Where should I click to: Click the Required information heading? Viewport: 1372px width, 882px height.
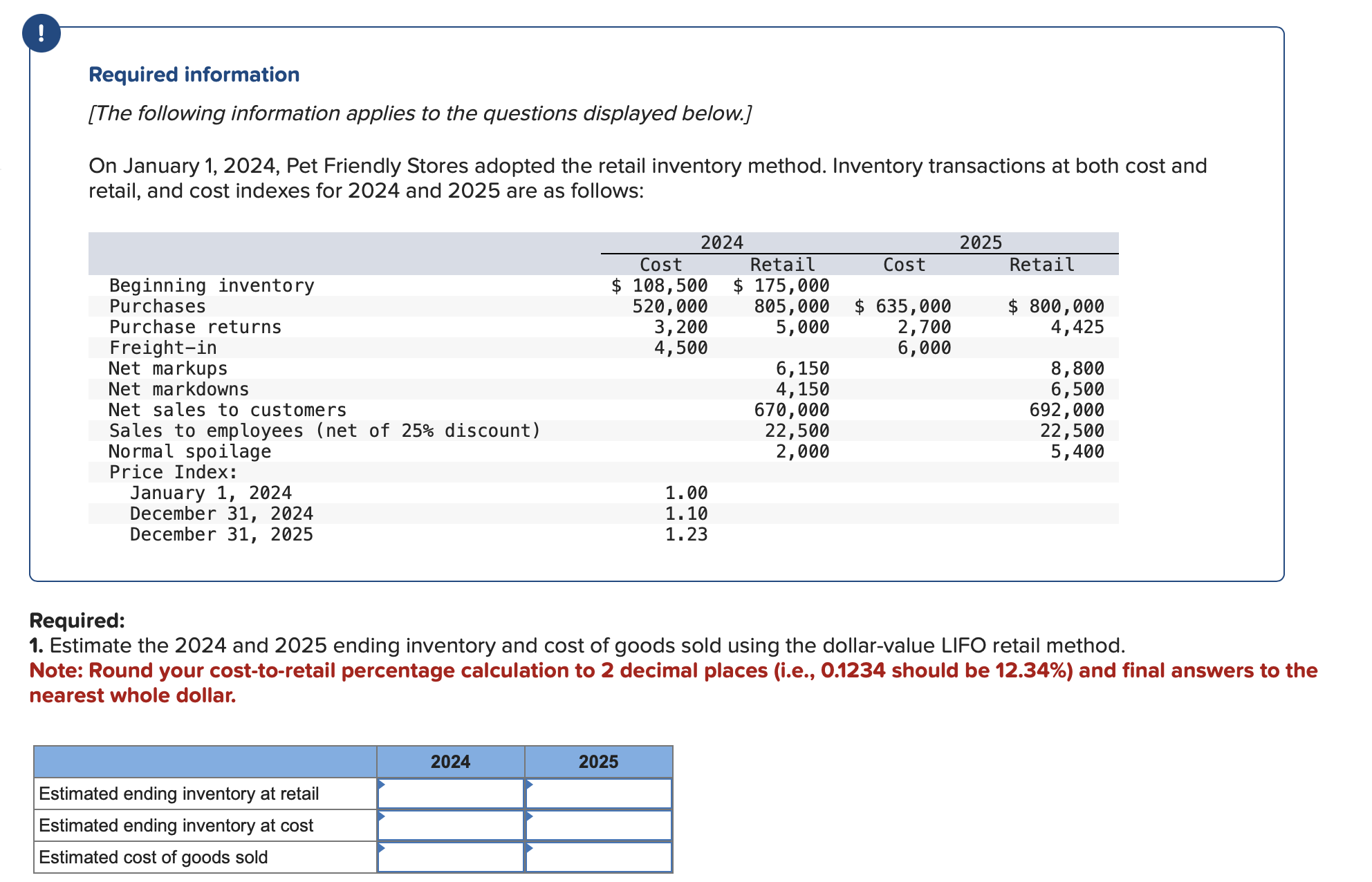[194, 74]
